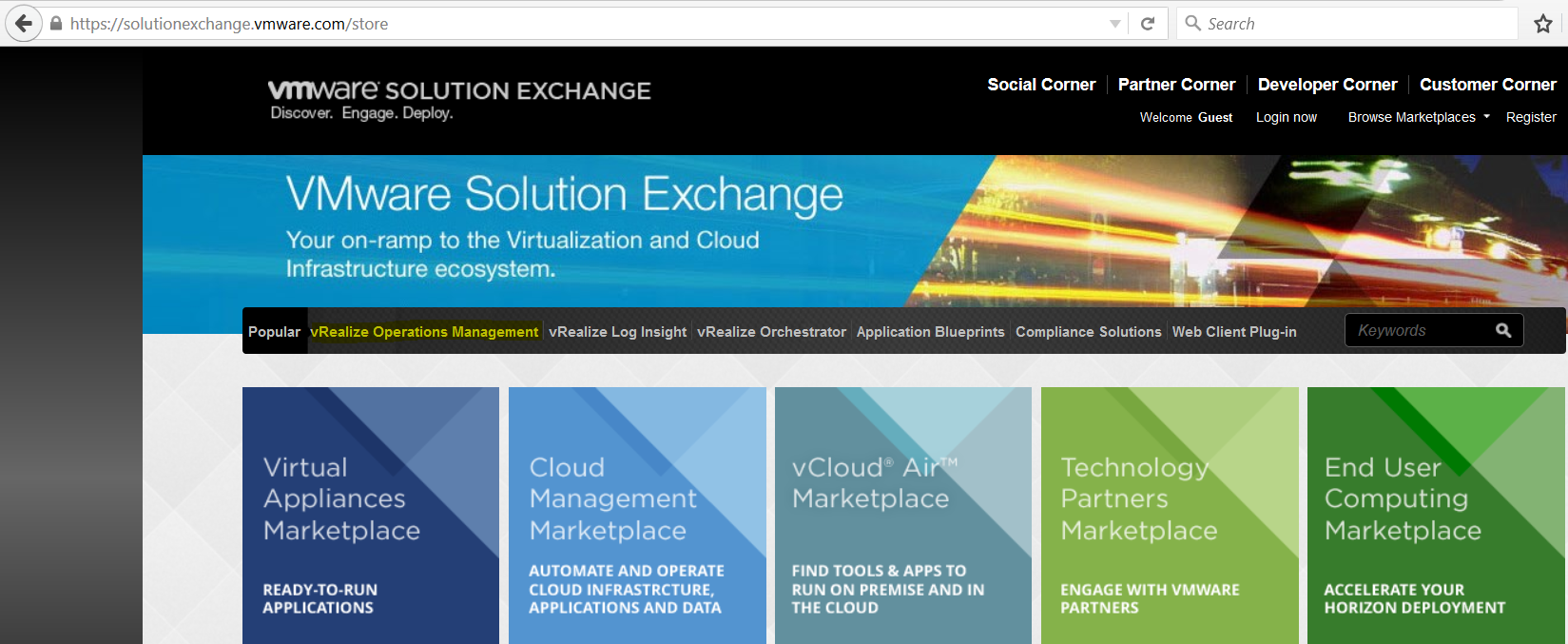Open Cloud Management Marketplace tile
The width and height of the screenshot is (1568, 644).
tap(637, 516)
